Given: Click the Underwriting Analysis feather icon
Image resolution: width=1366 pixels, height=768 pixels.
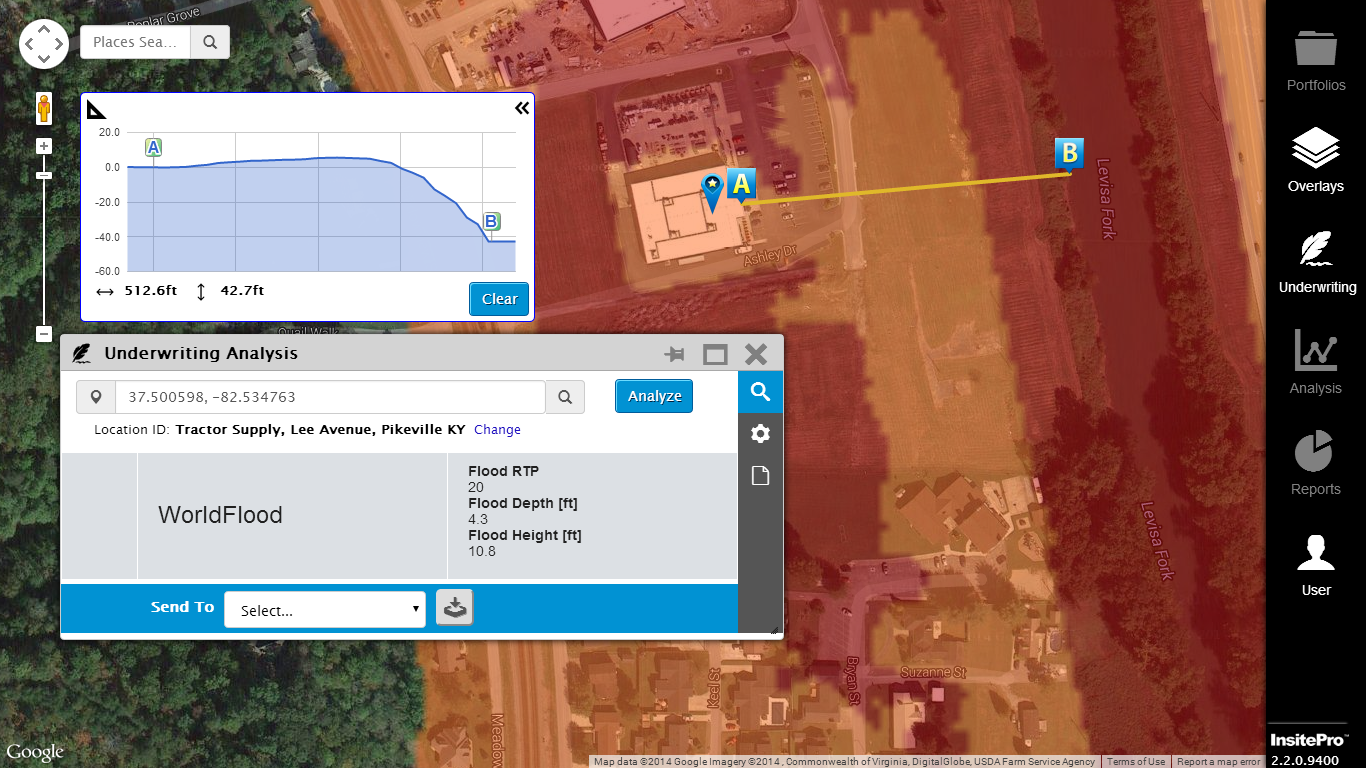Looking at the screenshot, I should point(82,354).
